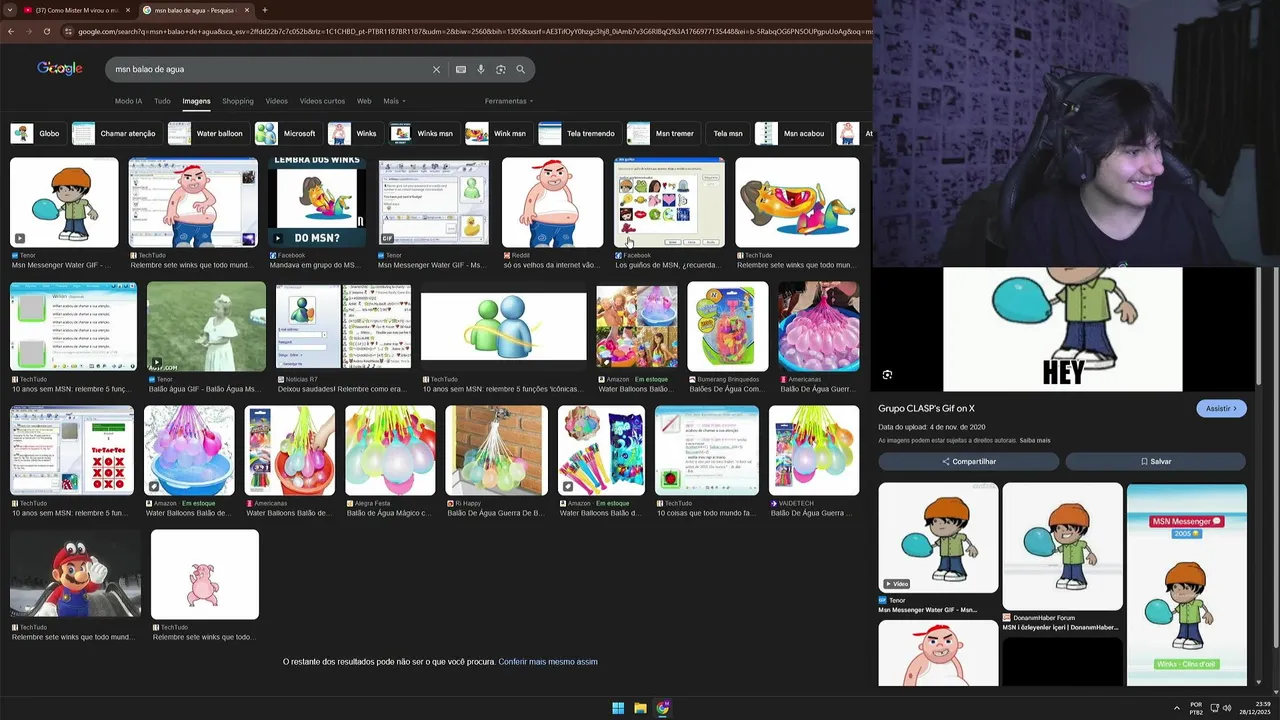Start voice search with microphone
The image size is (1280, 720).
481,69
